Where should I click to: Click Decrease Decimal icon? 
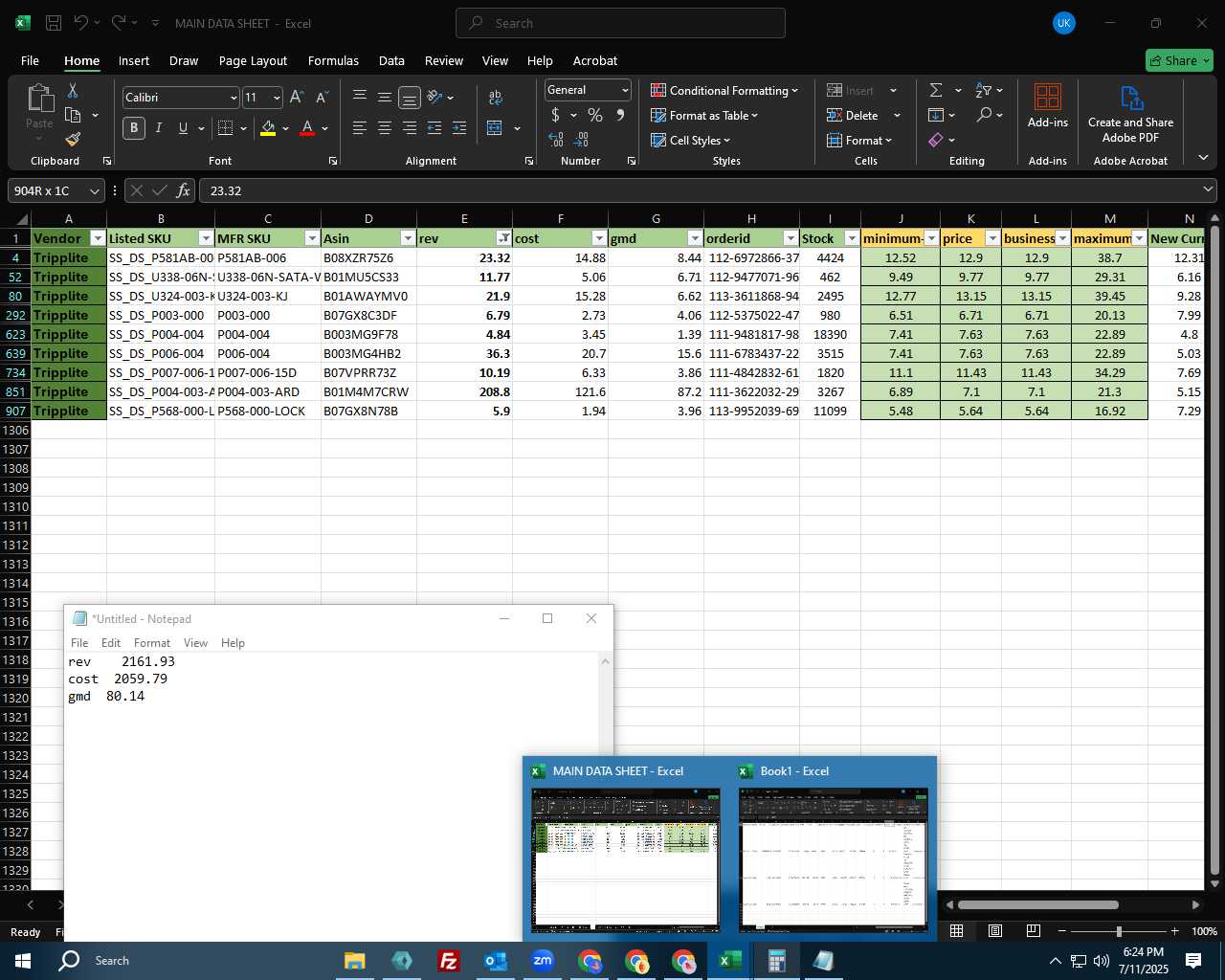(581, 140)
